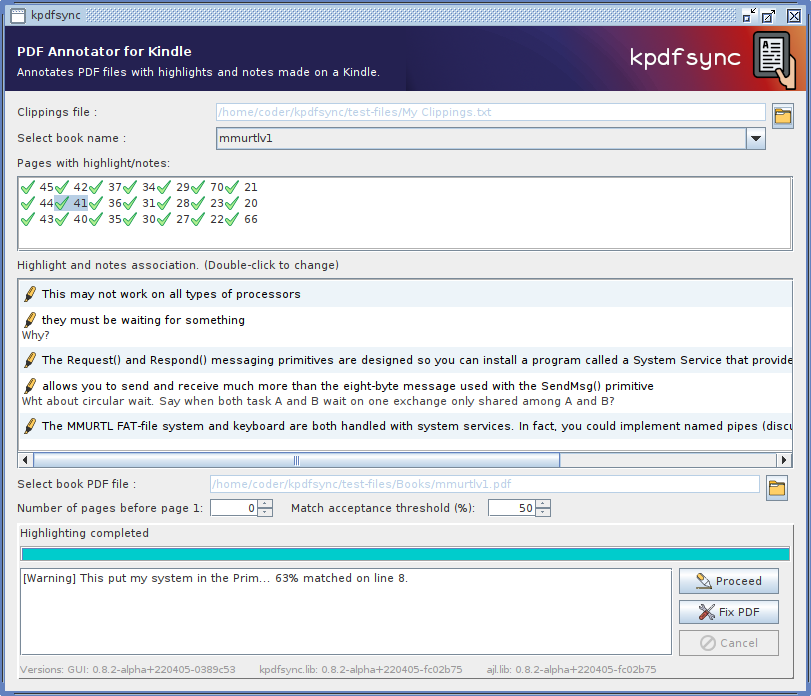
Task: Select page 43 in highlighted pages list
Action: [37, 219]
